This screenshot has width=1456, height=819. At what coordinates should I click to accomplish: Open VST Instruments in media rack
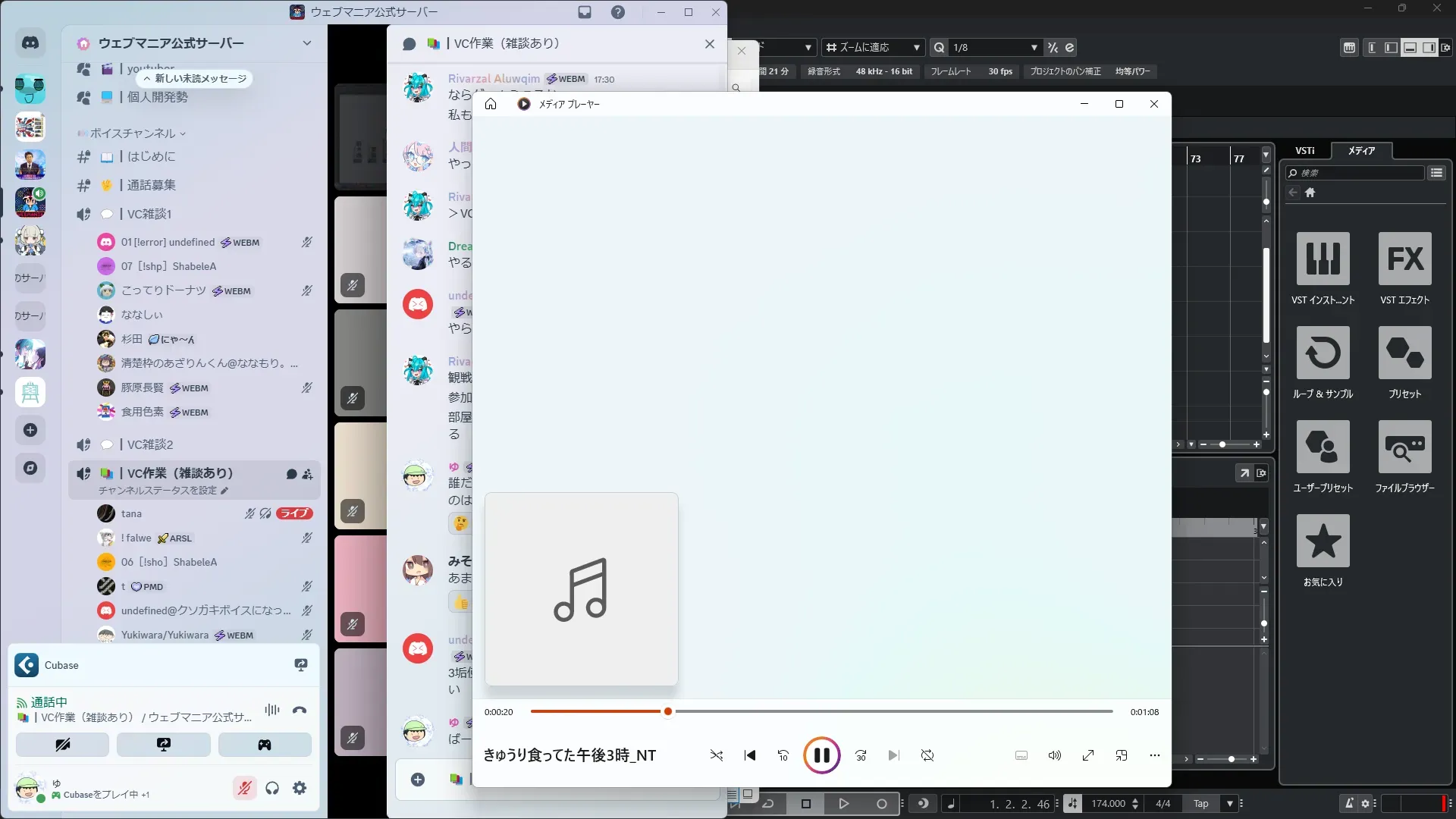[x=1323, y=259]
